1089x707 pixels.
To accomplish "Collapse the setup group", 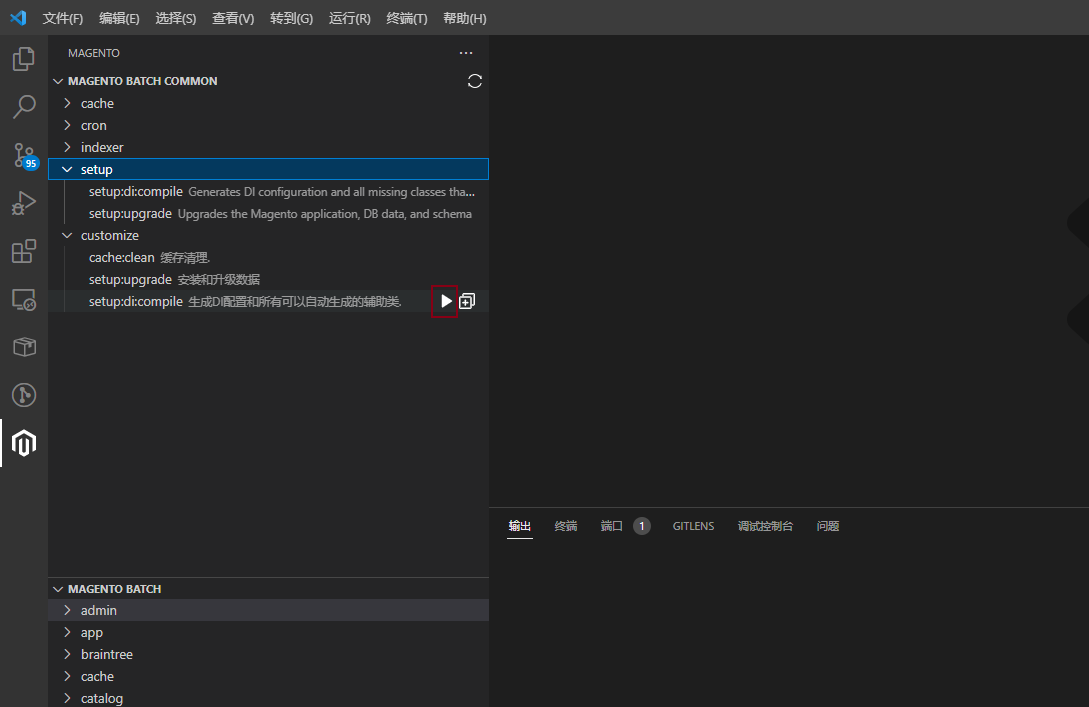I will click(67, 169).
